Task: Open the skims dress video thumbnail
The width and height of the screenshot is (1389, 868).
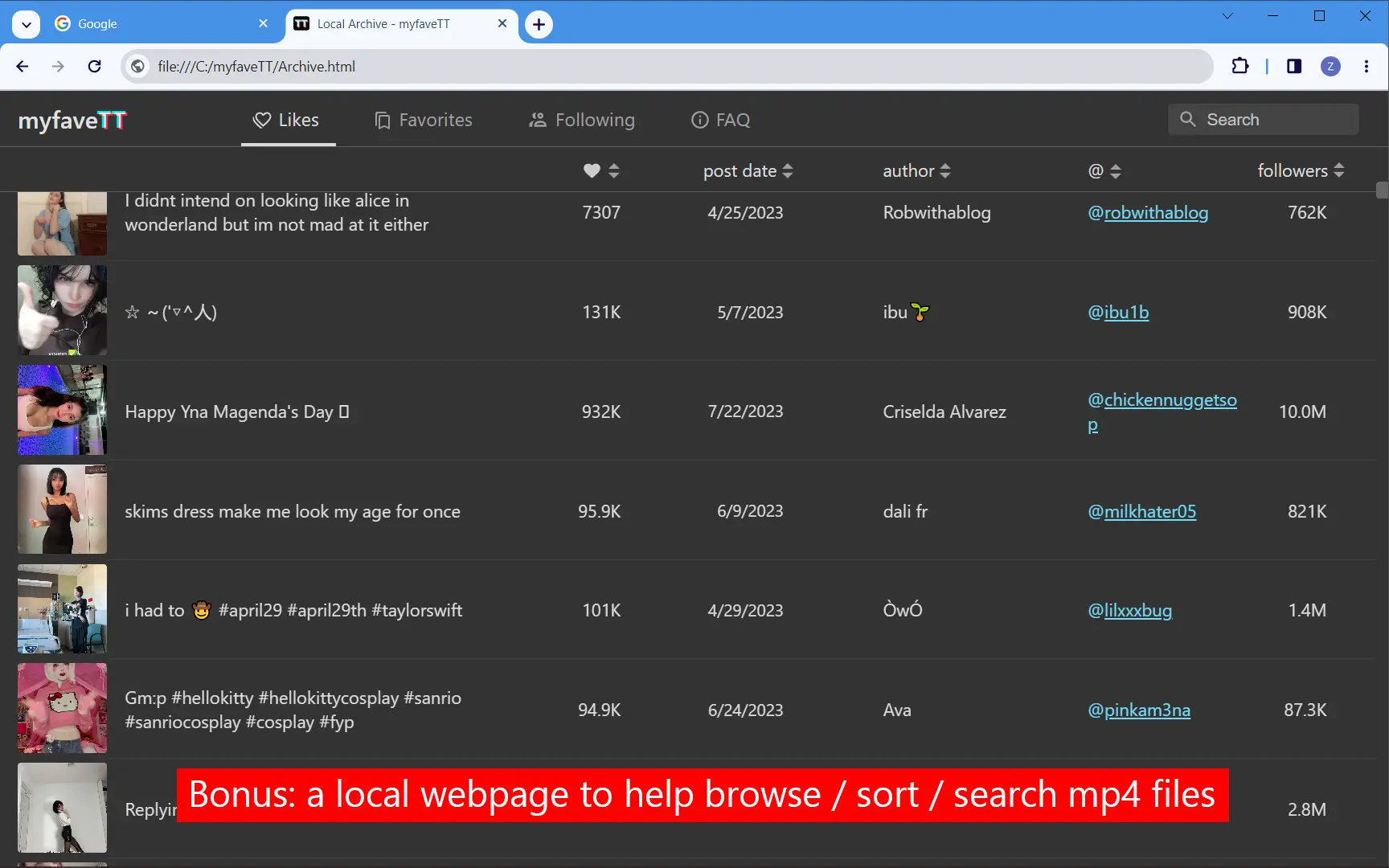Action: (62, 509)
